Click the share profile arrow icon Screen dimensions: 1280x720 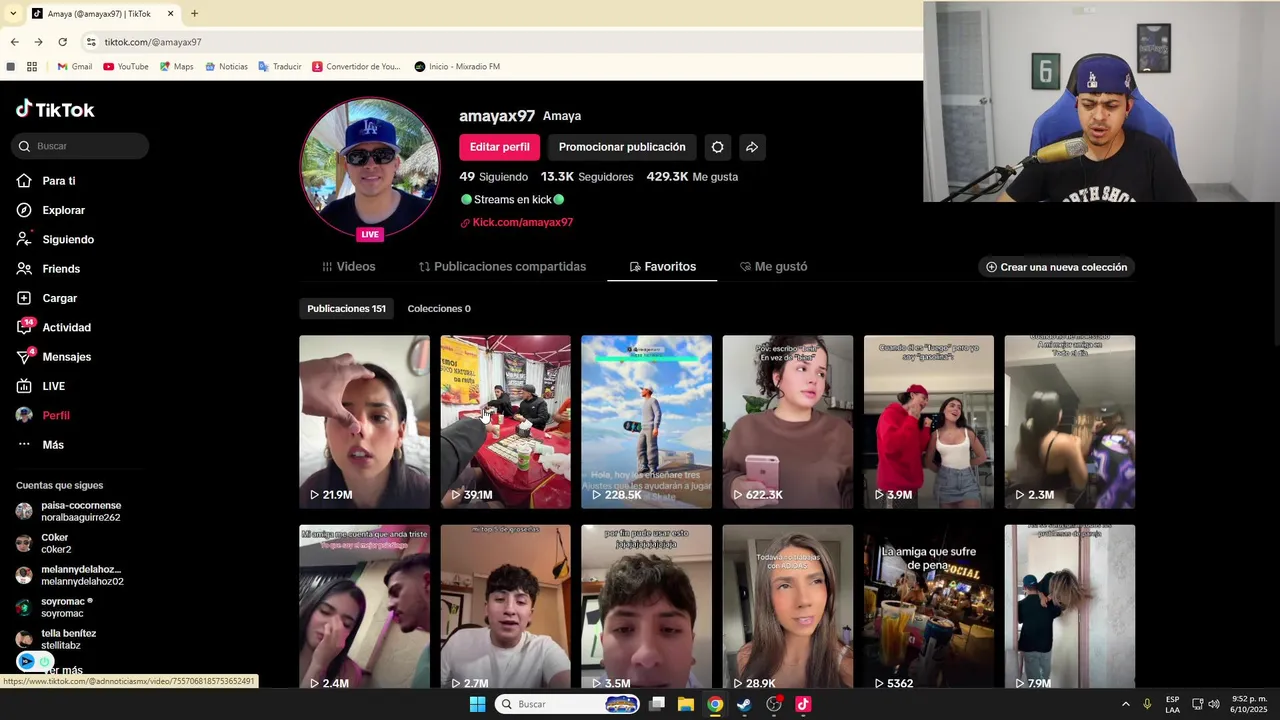coord(752,147)
